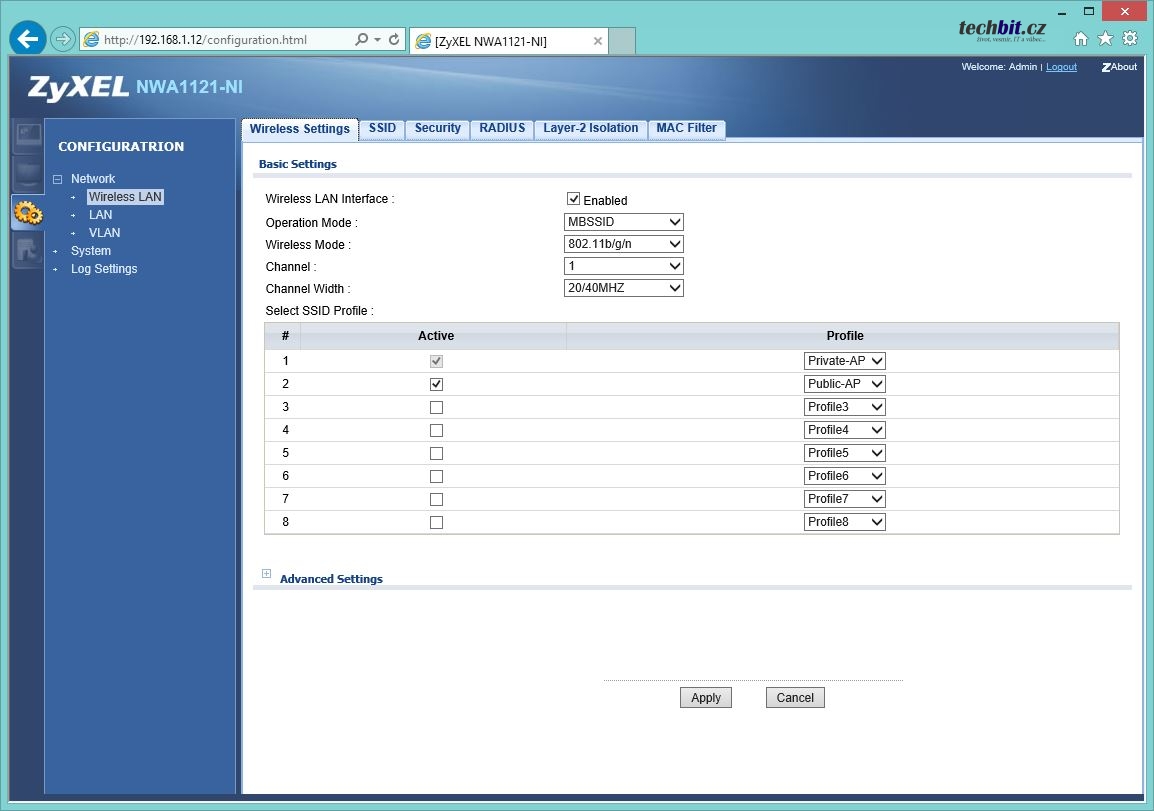Switch to the MAC Filter tab

(x=686, y=128)
